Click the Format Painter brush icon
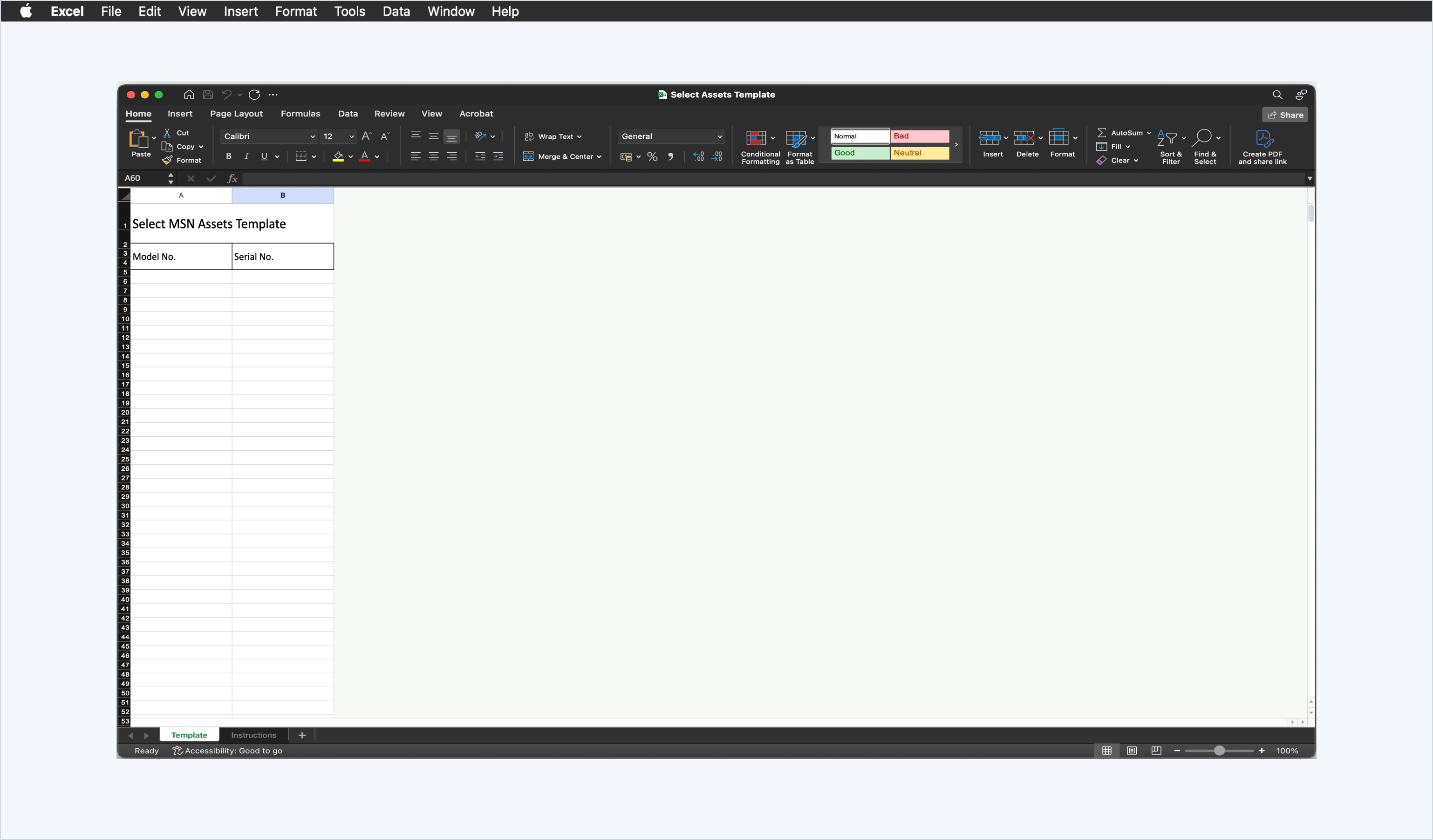 pyautogui.click(x=167, y=160)
